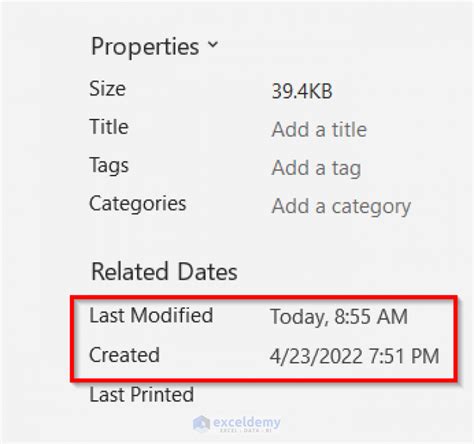Select the 4/23/2022 7:51 PM date
Screen dimensions: 474x444
coord(354,356)
